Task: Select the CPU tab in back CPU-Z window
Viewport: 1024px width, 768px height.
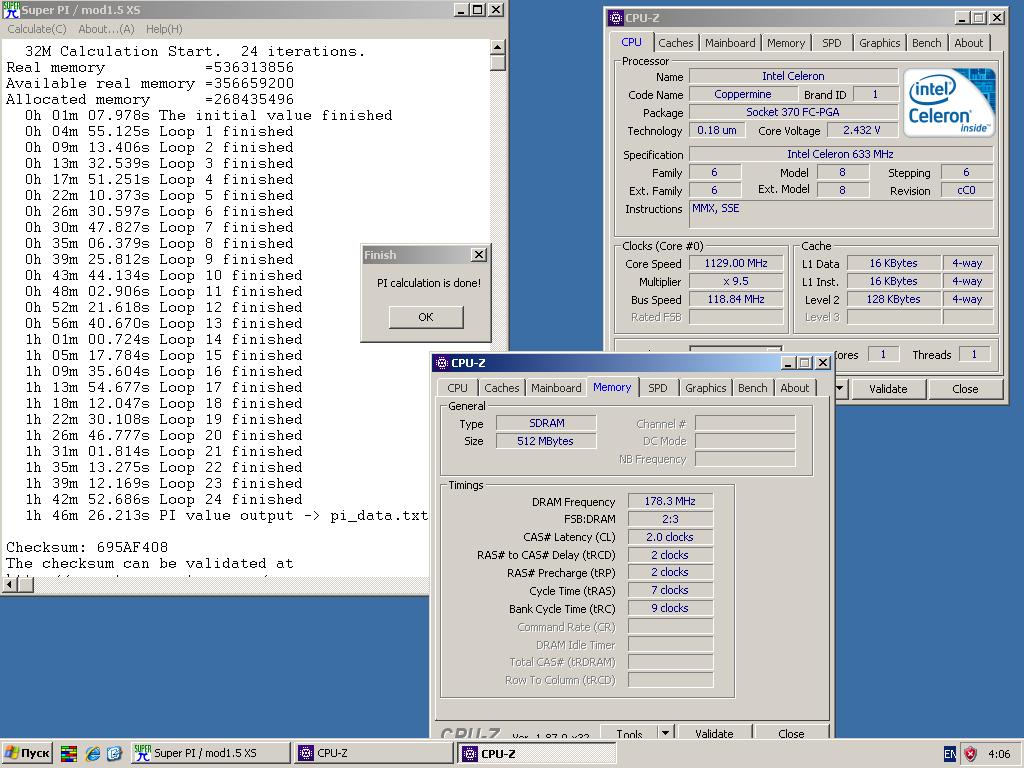Action: coord(632,42)
